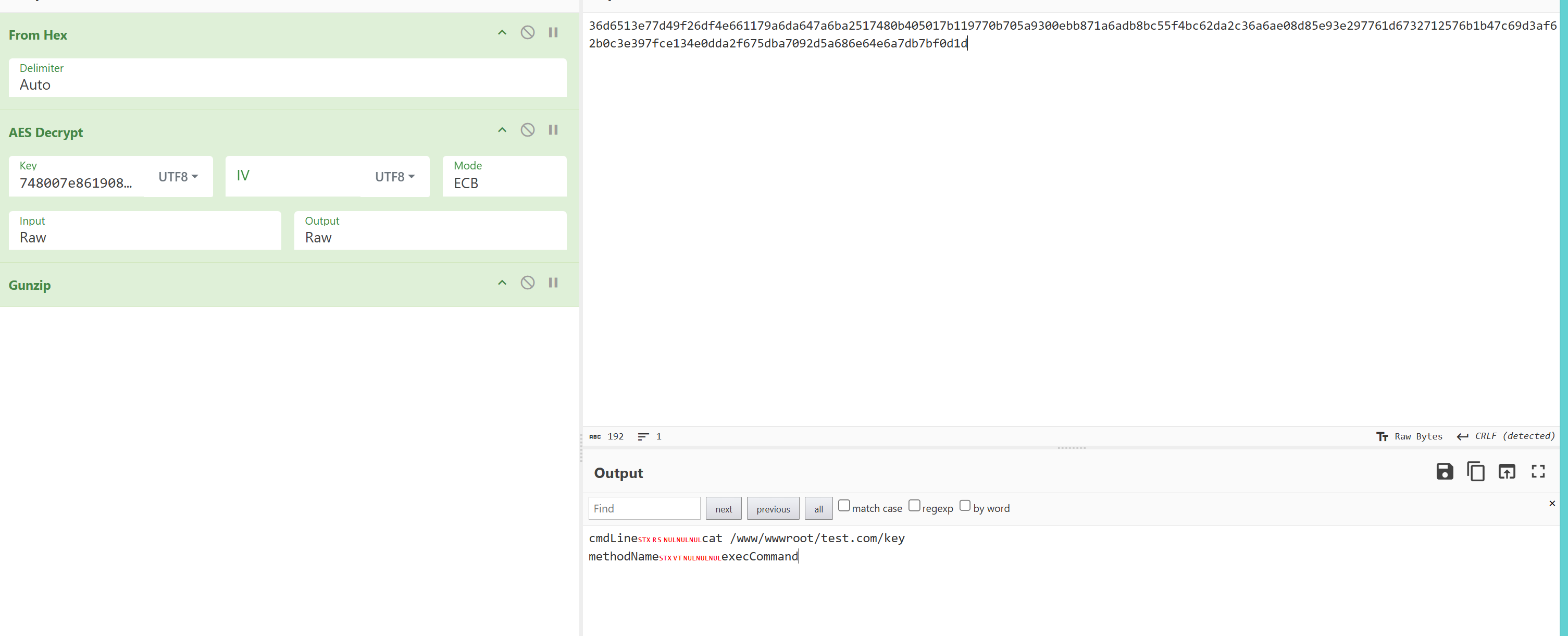This screenshot has width=1568, height=636.
Task: Pause at the Gunzip operation
Action: [553, 283]
